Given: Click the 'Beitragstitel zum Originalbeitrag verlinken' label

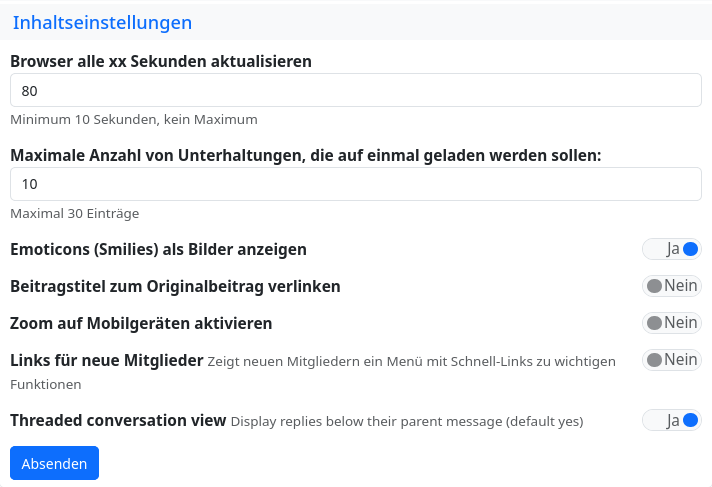Looking at the screenshot, I should coord(175,286).
